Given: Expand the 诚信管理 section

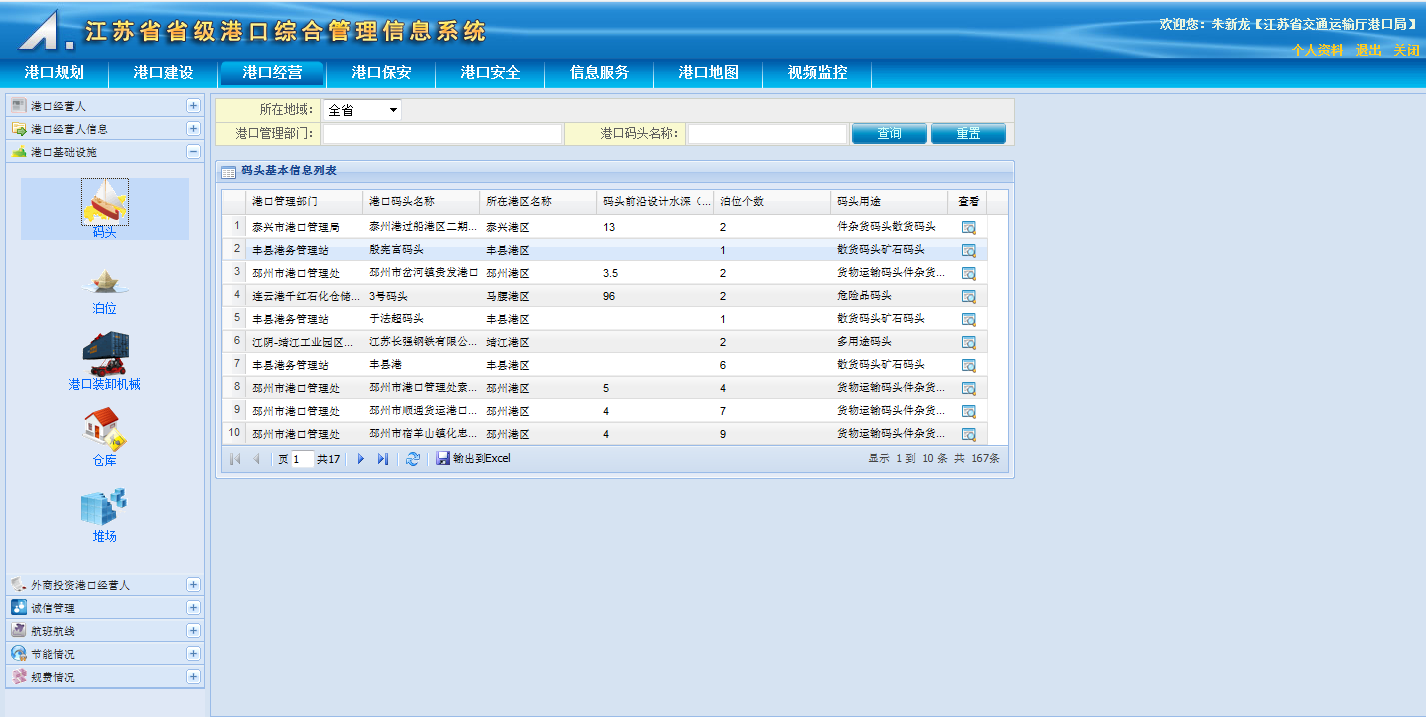Looking at the screenshot, I should coord(193,608).
